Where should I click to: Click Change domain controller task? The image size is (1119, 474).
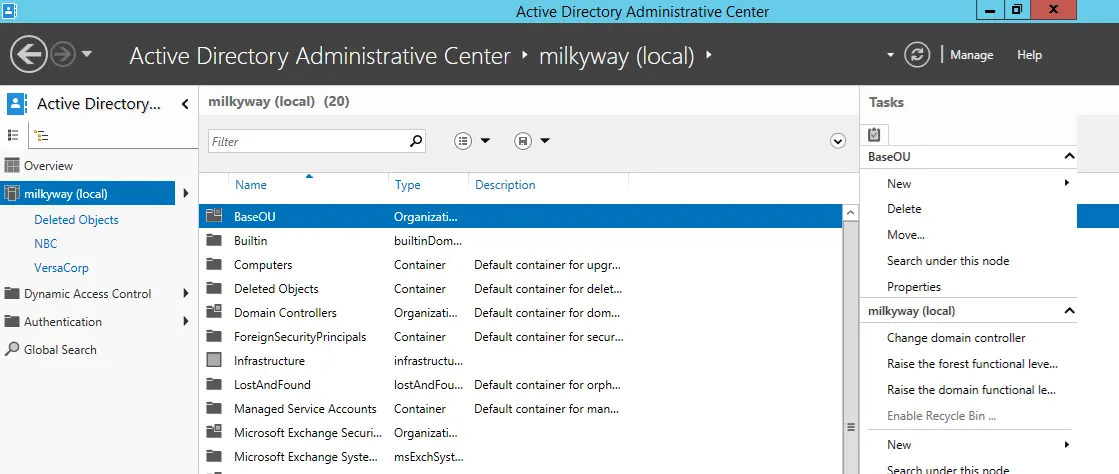[x=956, y=338]
